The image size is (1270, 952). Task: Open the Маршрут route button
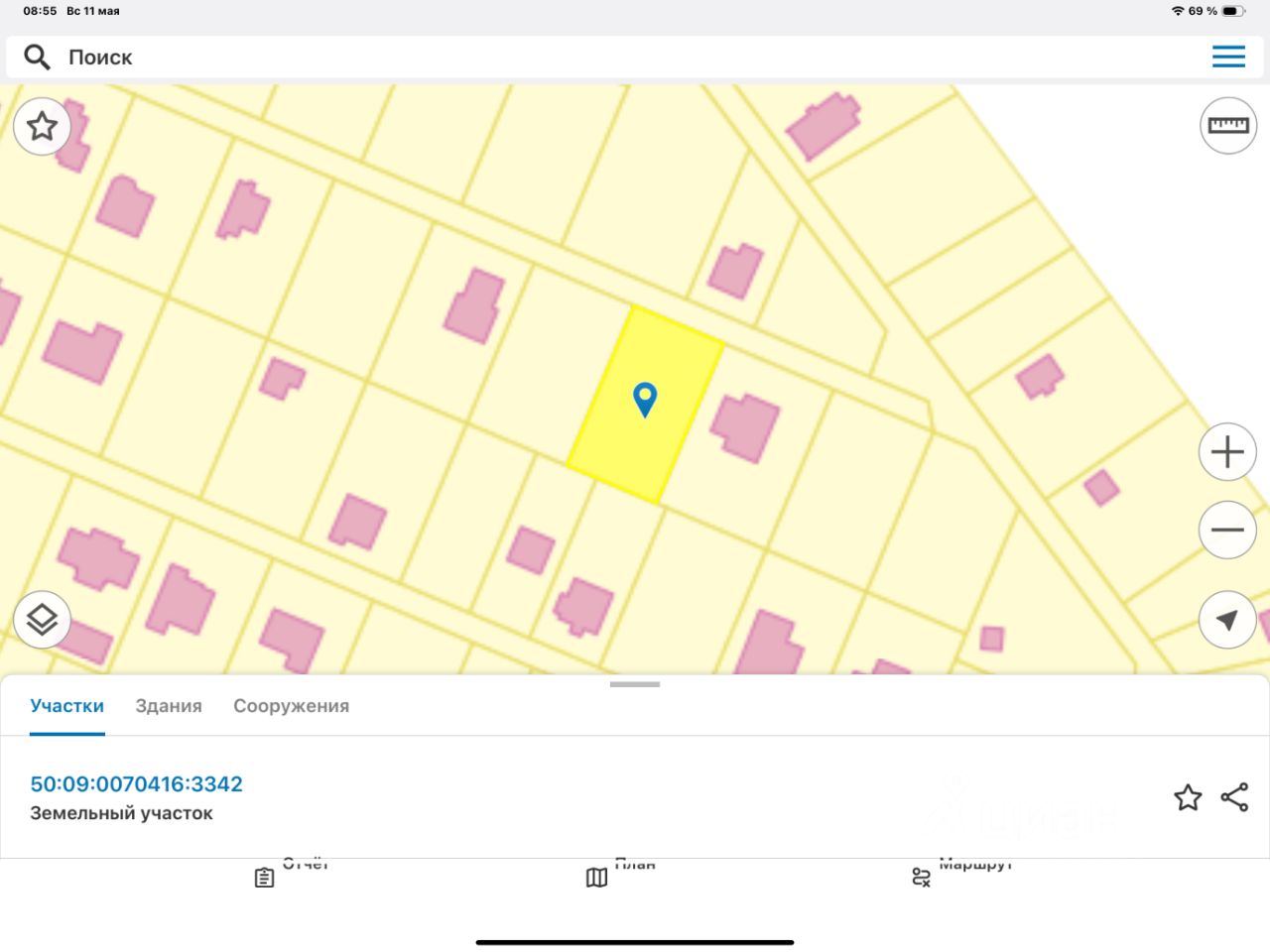pos(960,871)
